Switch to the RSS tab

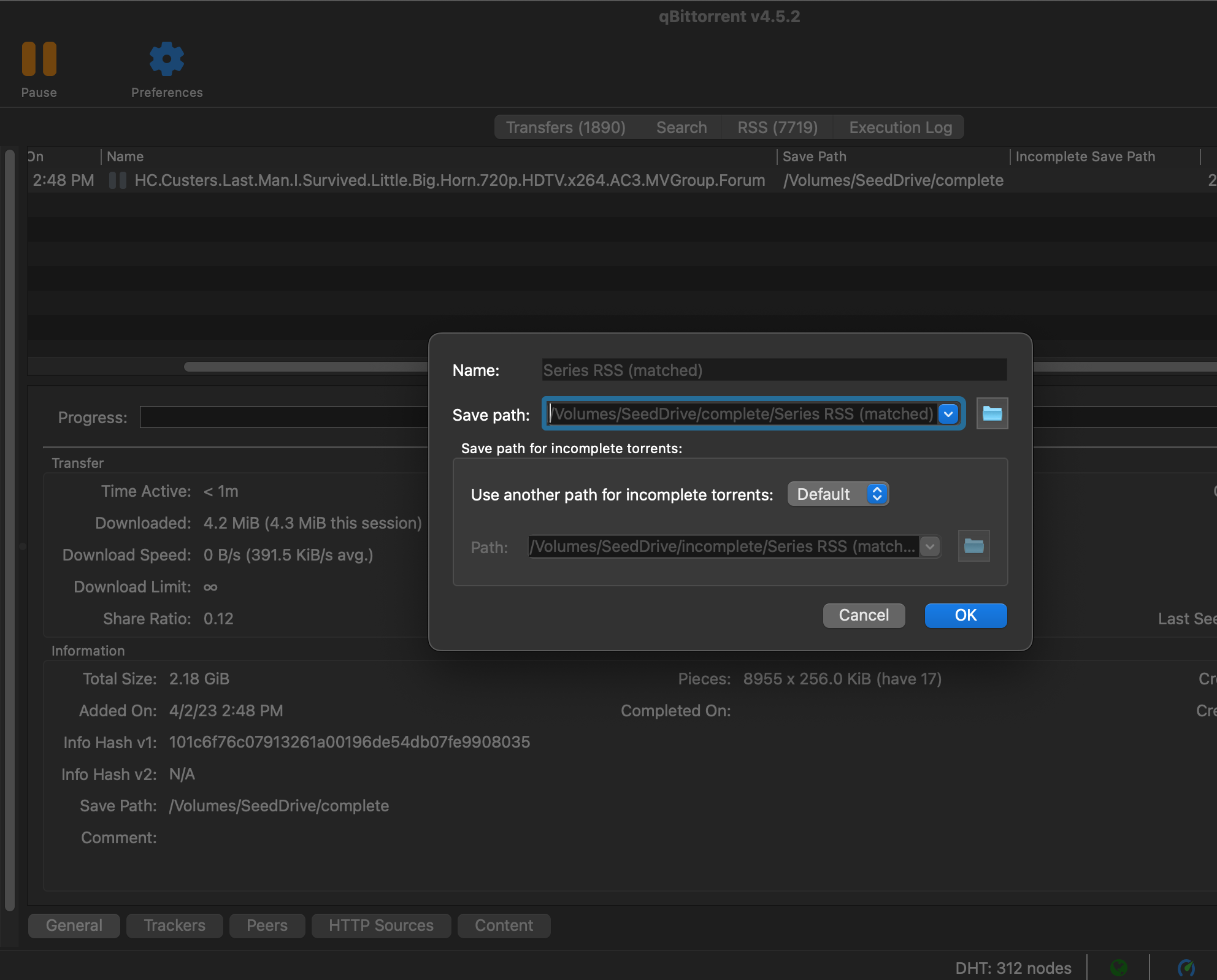click(777, 127)
